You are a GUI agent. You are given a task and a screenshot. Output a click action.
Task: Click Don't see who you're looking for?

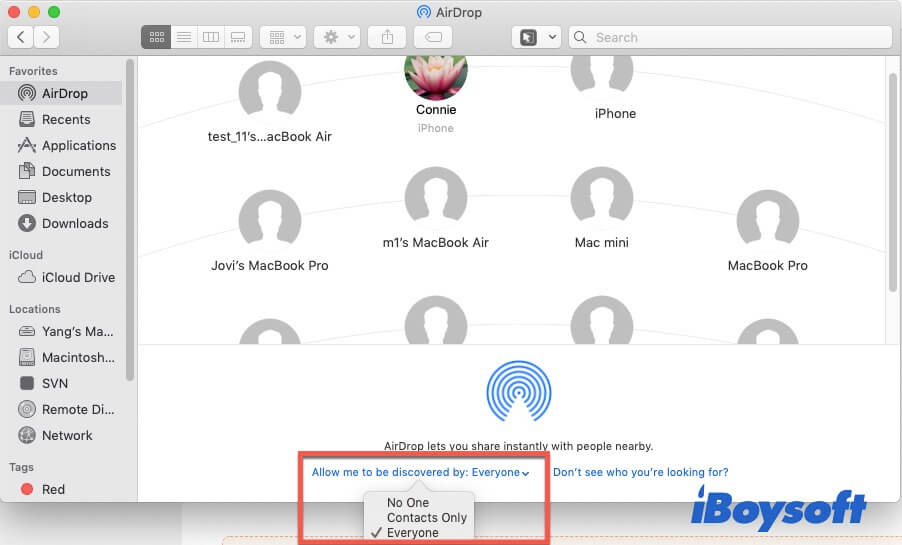point(640,472)
